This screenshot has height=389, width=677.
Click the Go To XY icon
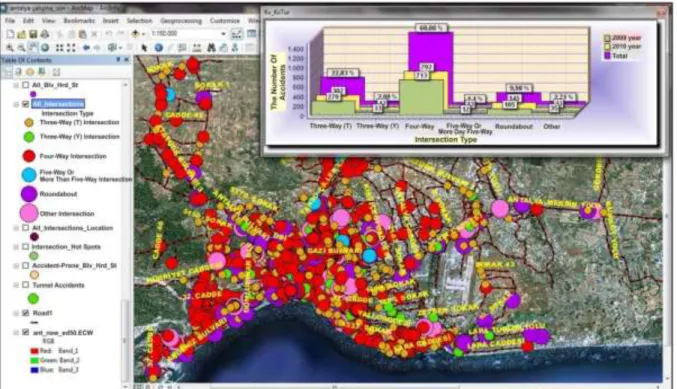pos(235,47)
